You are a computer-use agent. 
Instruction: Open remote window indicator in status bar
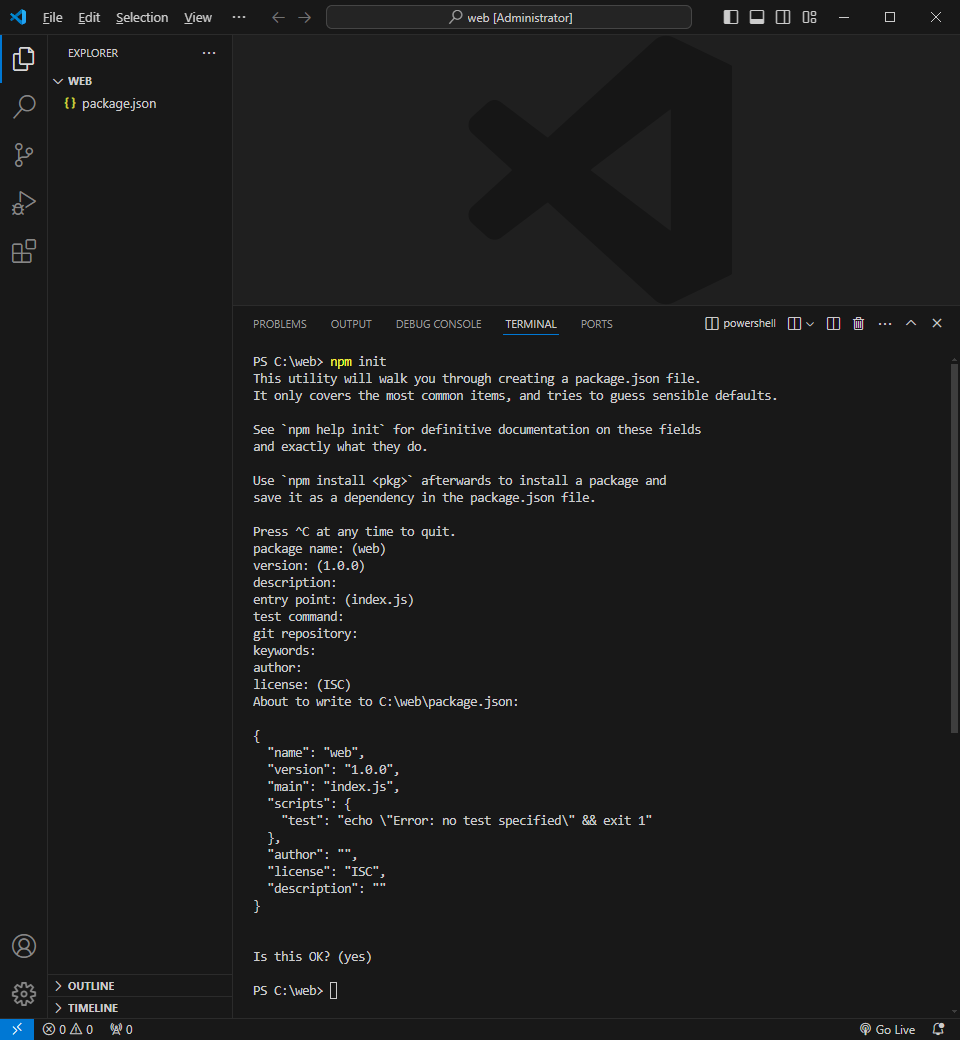point(17,1029)
